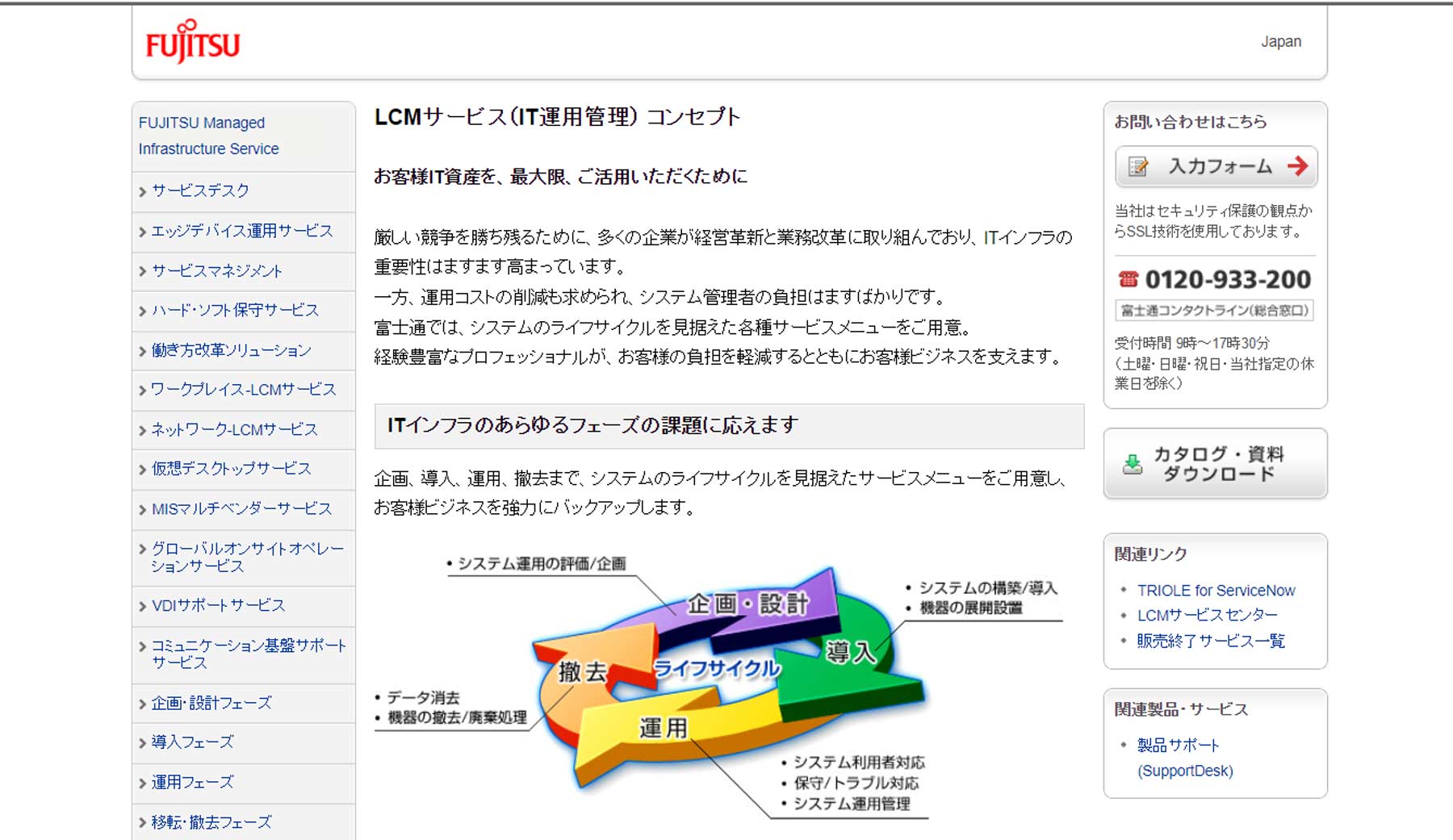Click the chevron beside 移転・撤去フェーズ

tap(142, 823)
